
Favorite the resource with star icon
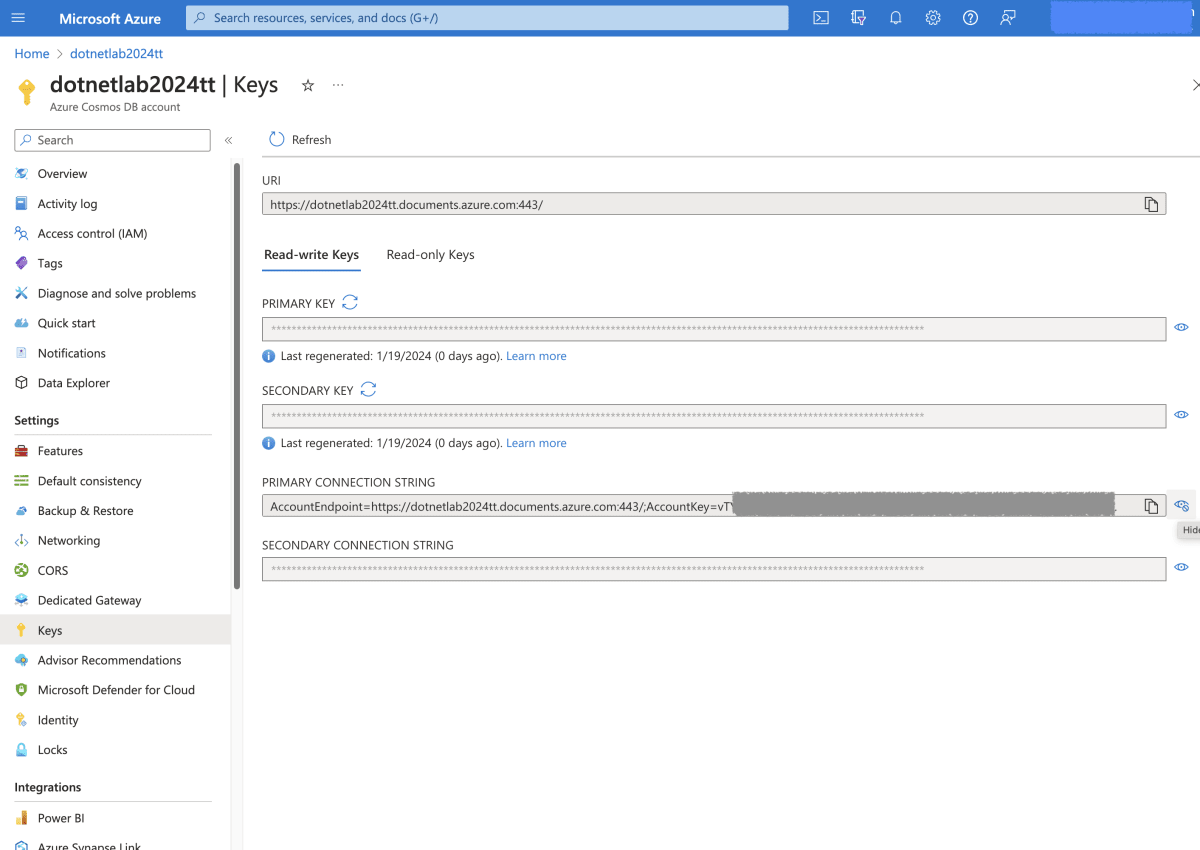pyautogui.click(x=308, y=86)
